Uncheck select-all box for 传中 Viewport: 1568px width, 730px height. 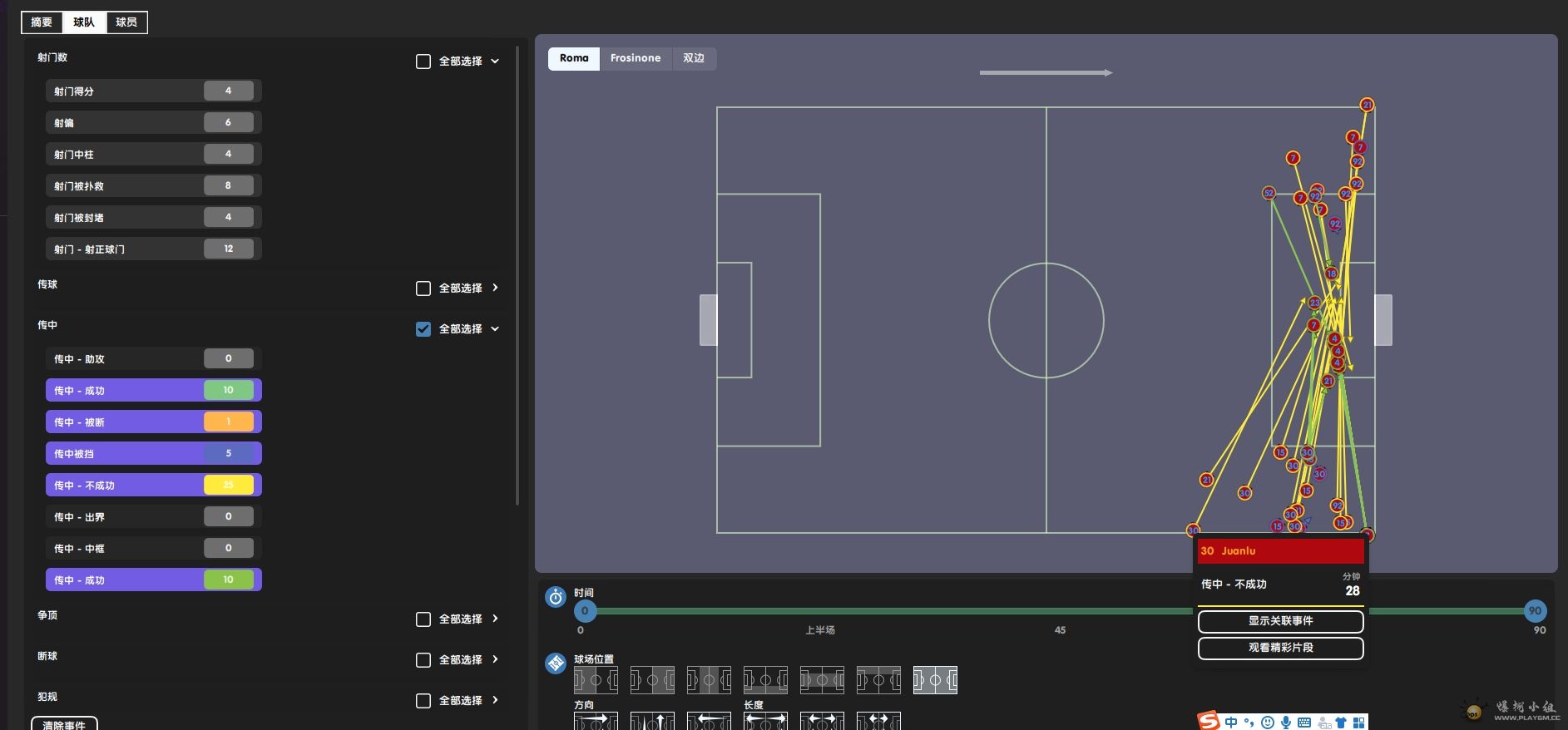[423, 329]
